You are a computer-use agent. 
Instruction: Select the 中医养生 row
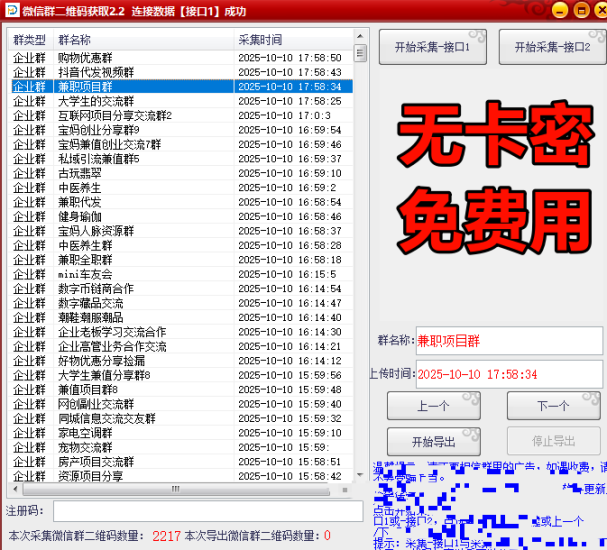click(x=180, y=188)
